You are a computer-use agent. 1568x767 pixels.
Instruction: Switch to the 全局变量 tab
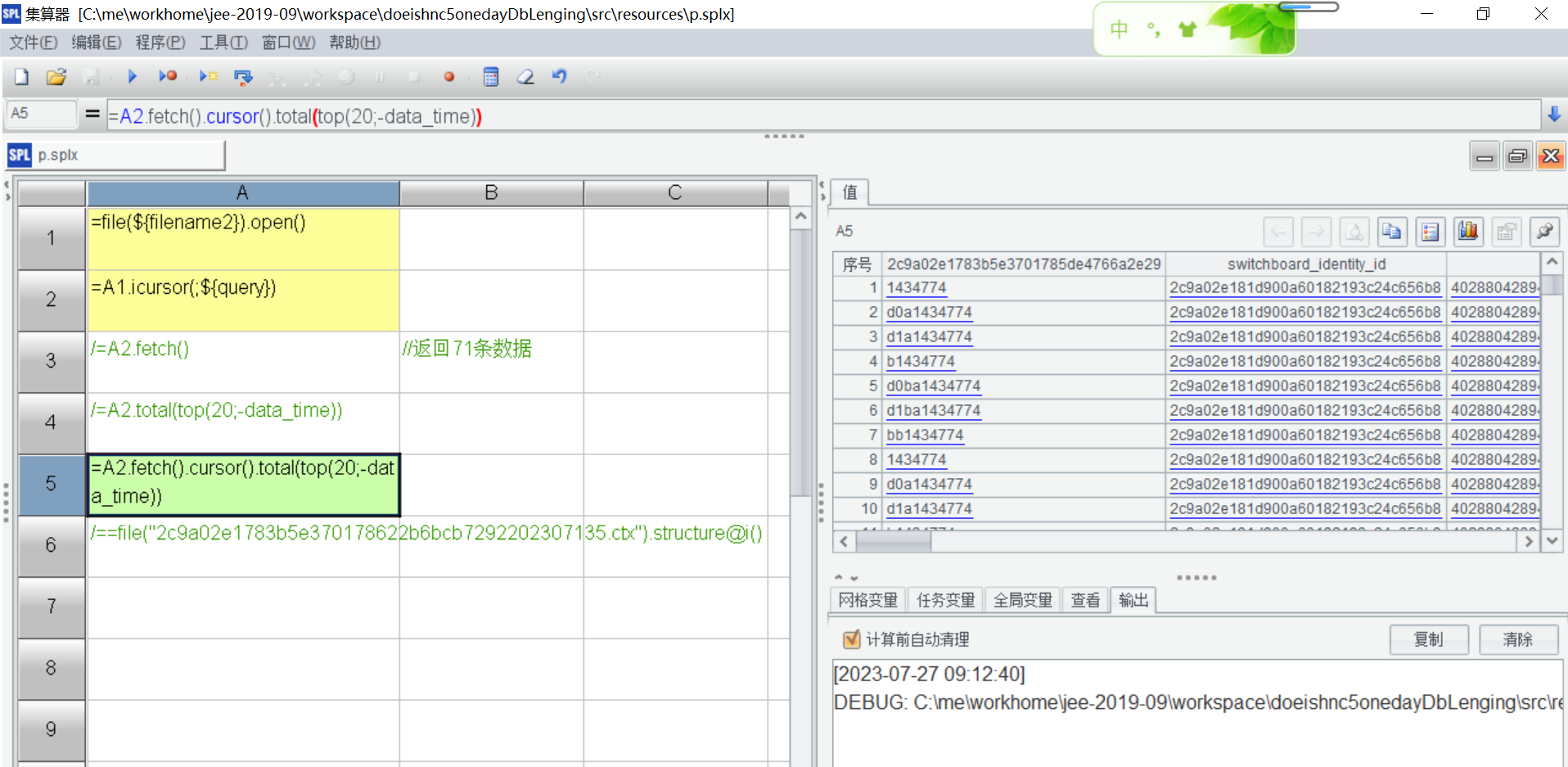click(x=1022, y=600)
